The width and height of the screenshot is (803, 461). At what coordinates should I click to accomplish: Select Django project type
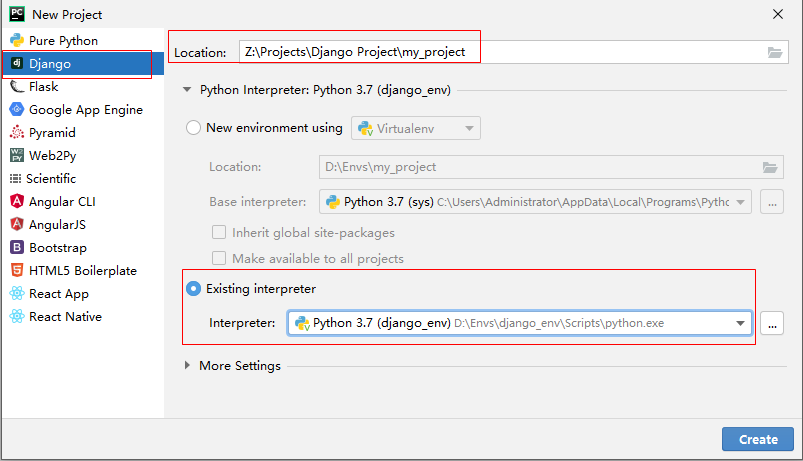click(82, 64)
